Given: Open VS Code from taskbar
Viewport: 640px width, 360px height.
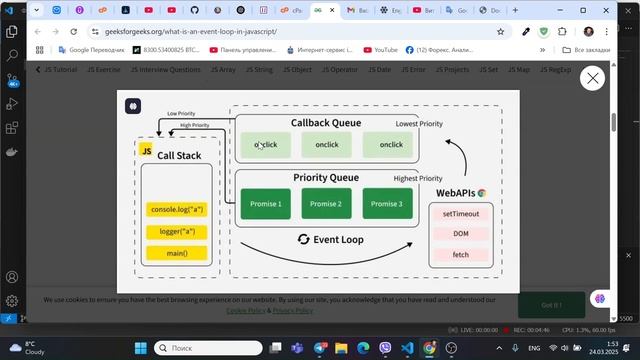Looking at the screenshot, I should 407,348.
